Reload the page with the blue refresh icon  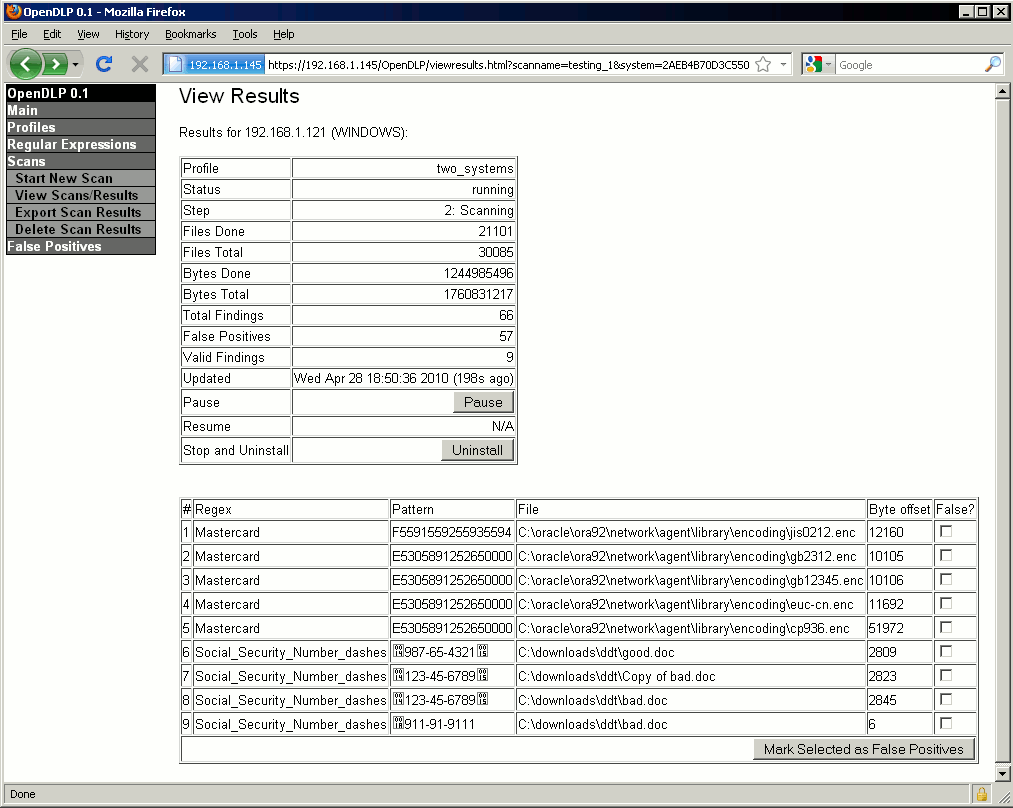104,64
